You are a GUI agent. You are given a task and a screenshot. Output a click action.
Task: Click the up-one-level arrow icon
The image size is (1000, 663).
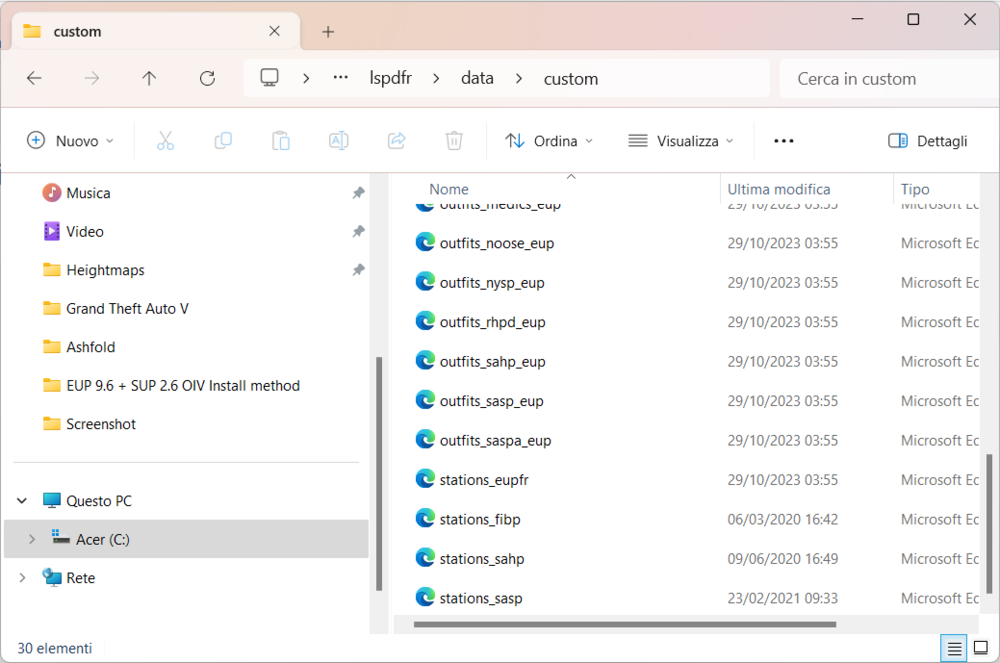pos(149,78)
